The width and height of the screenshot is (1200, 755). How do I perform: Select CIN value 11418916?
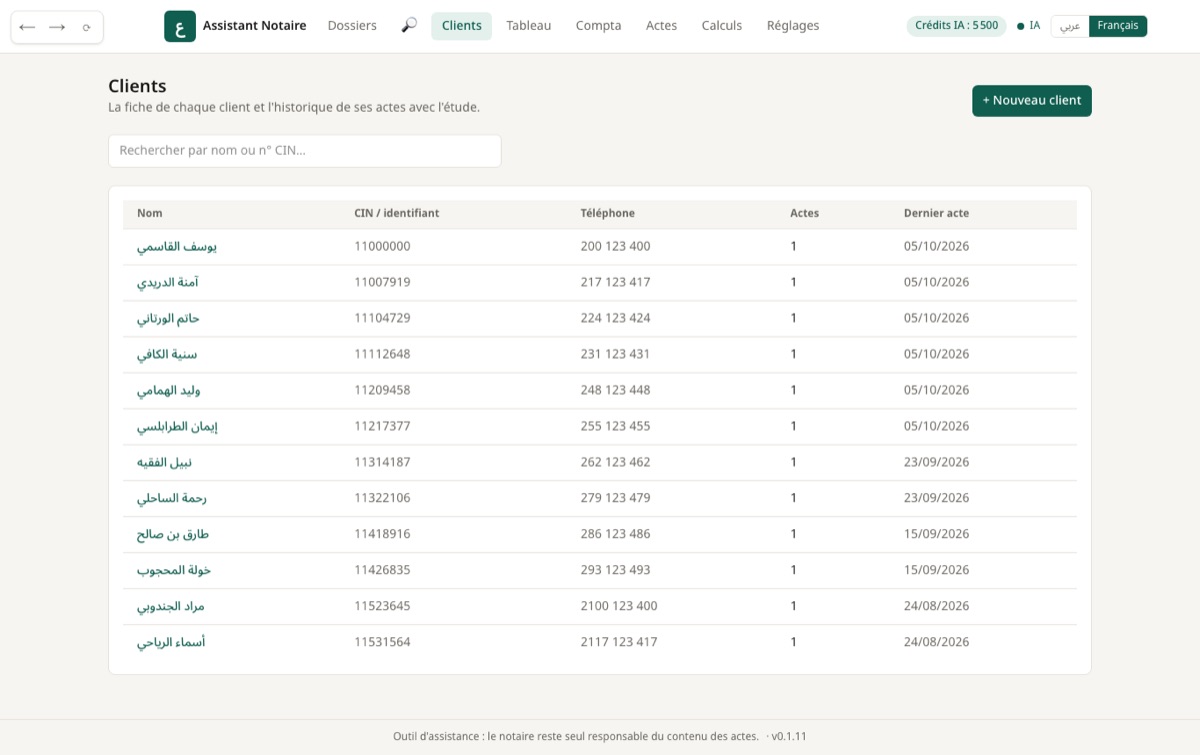point(382,534)
